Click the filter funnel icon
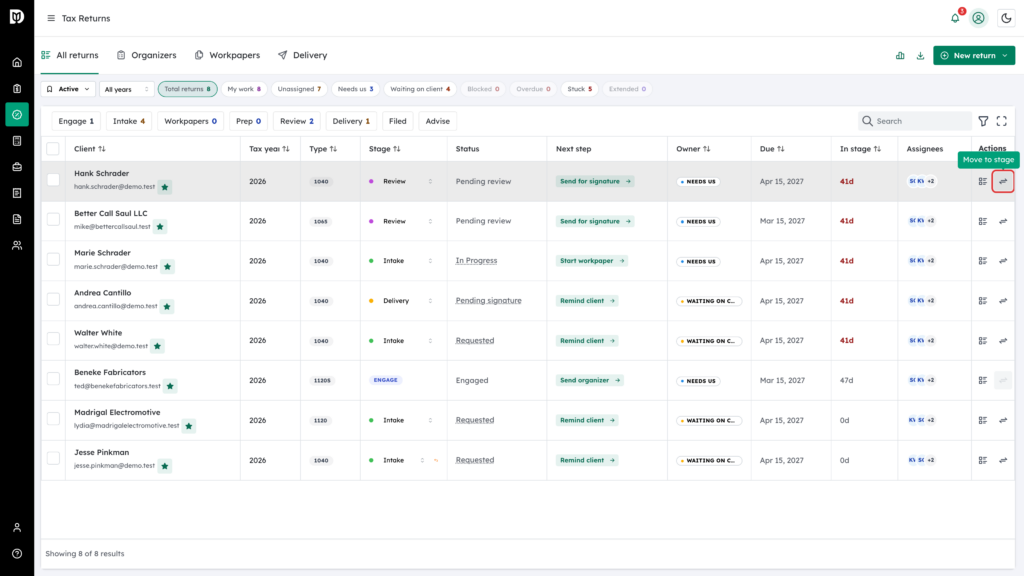Screen dimensions: 1024x576 pos(983,121)
